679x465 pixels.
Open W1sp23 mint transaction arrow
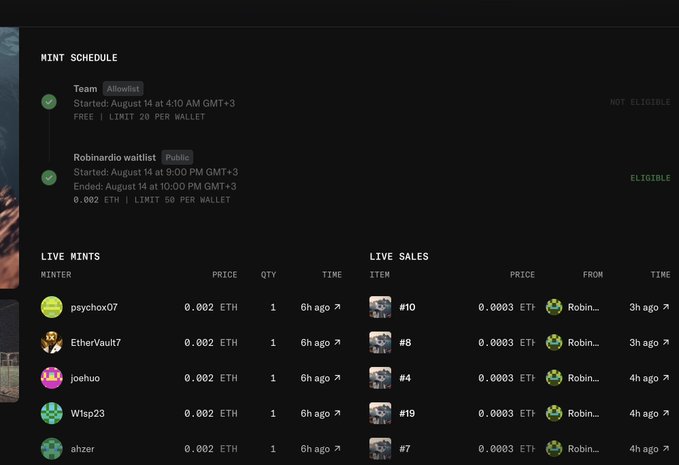337,413
